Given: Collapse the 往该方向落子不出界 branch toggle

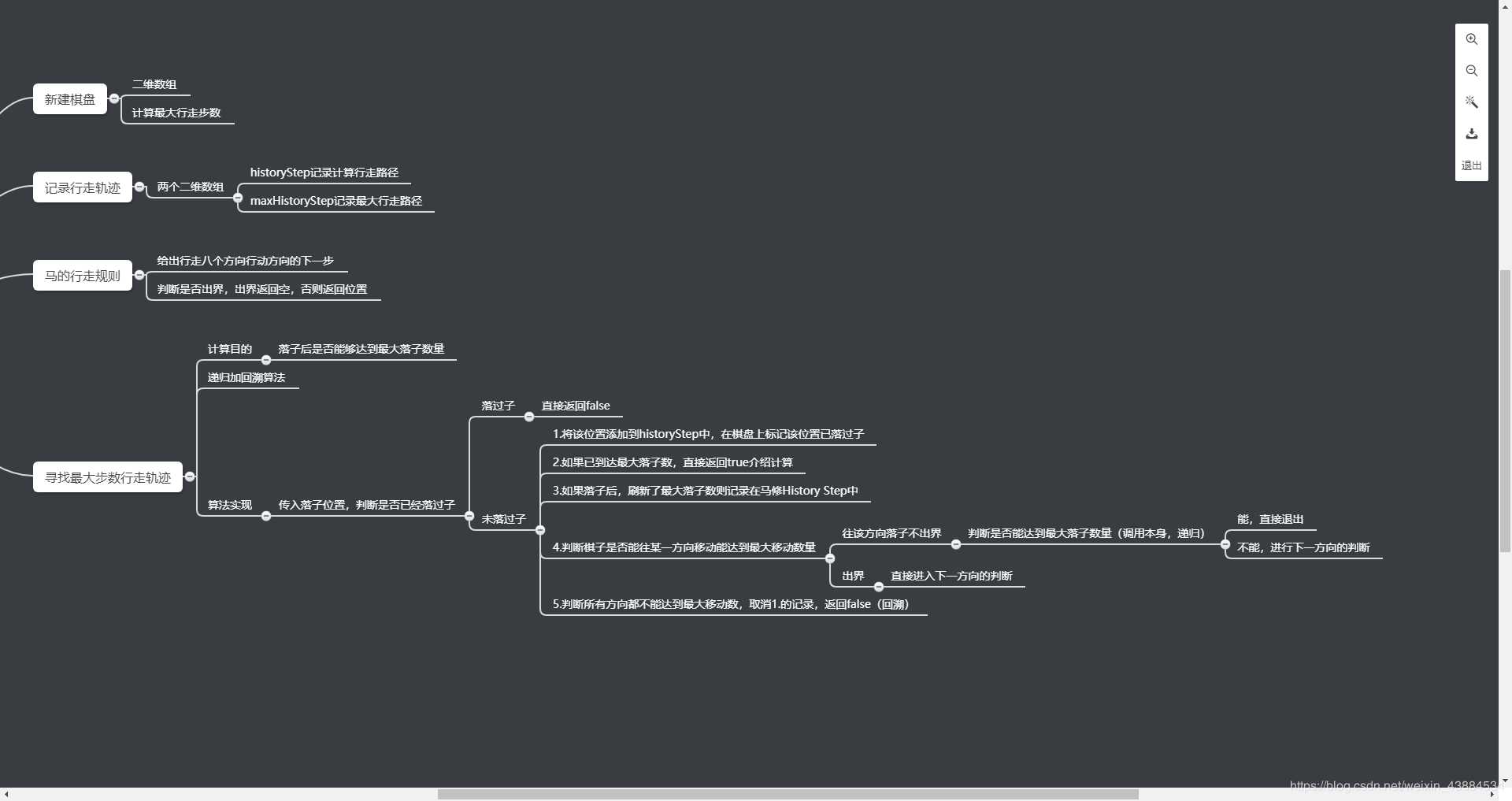Looking at the screenshot, I should pos(956,544).
